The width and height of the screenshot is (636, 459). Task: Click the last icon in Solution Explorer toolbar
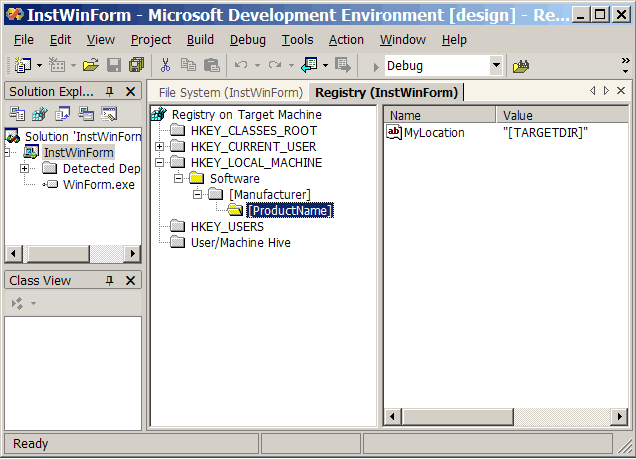109,114
